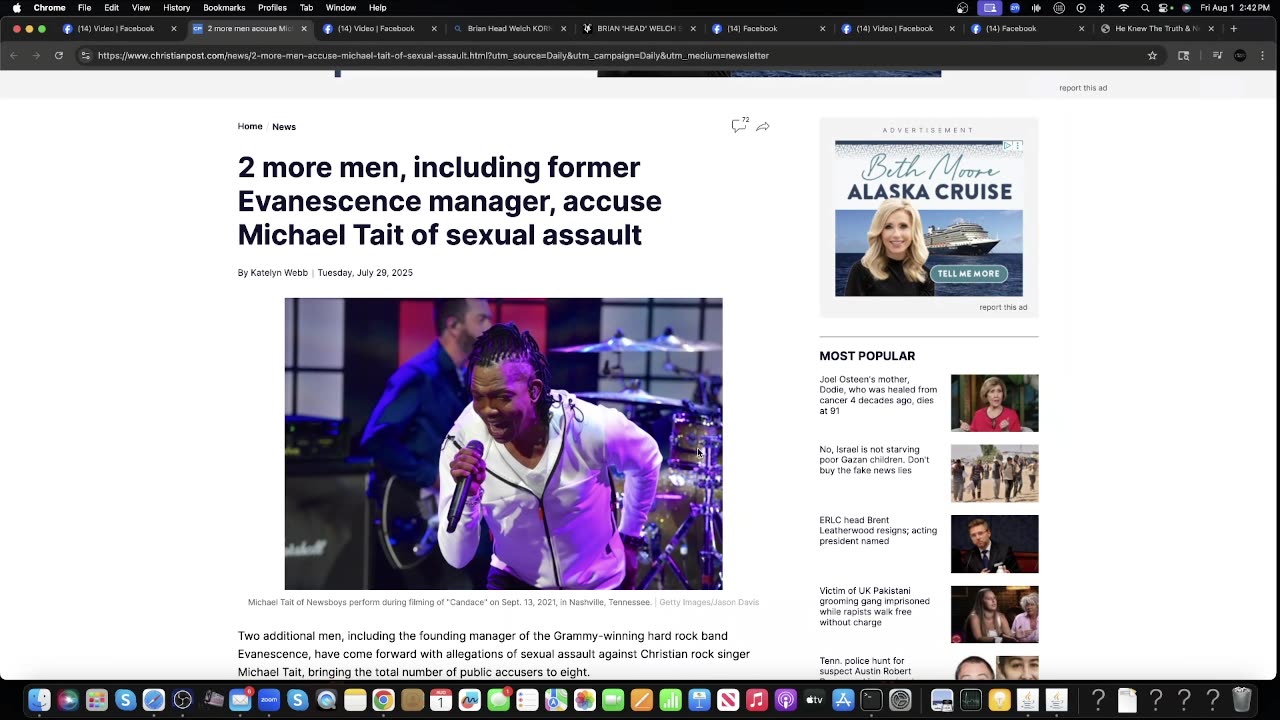Open the Trash in the dock

[x=1242, y=700]
